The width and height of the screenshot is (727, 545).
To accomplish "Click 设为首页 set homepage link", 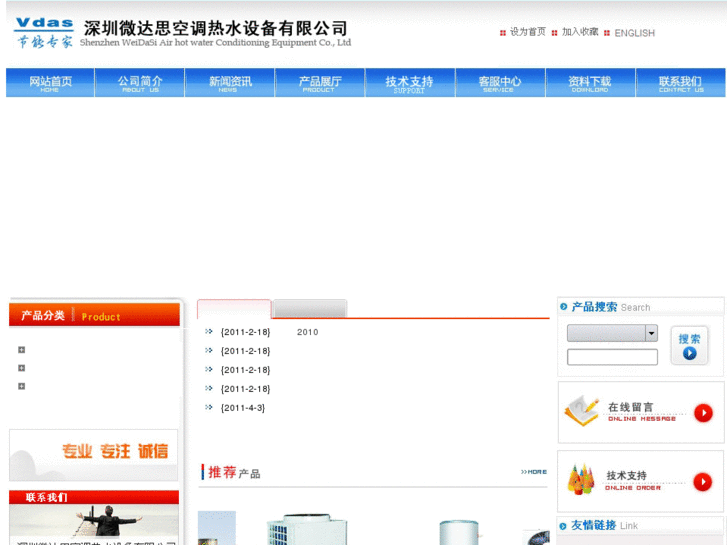I will [x=528, y=32].
